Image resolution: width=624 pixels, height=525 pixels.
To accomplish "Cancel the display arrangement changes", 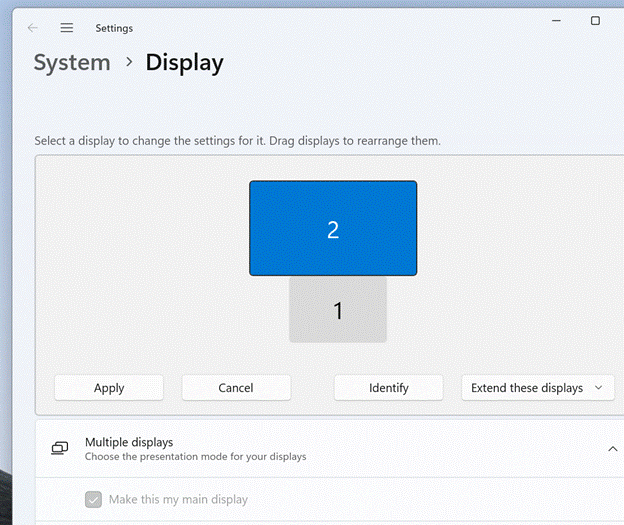I will tap(236, 388).
